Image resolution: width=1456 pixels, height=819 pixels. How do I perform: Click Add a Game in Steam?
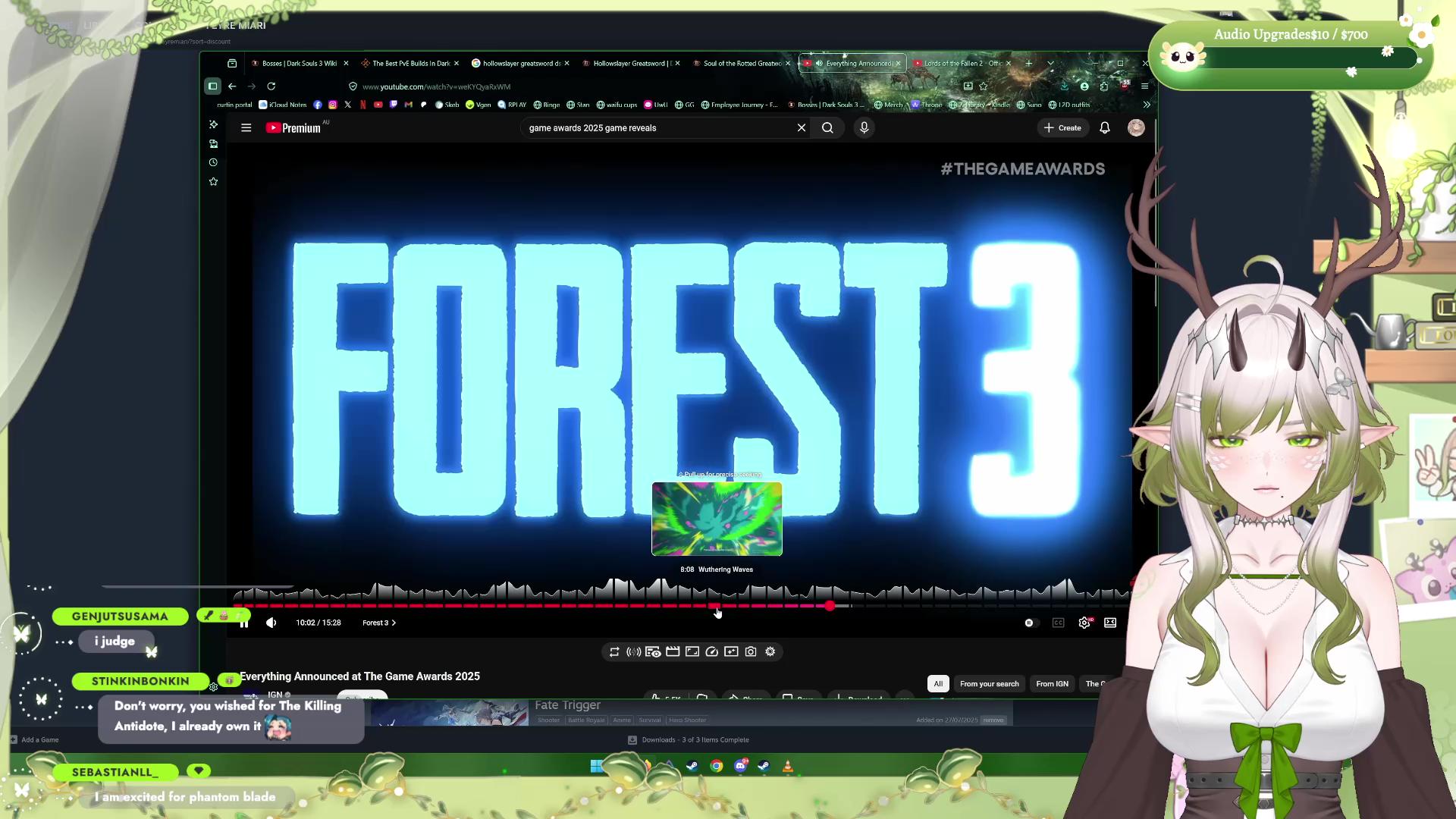pos(35,740)
